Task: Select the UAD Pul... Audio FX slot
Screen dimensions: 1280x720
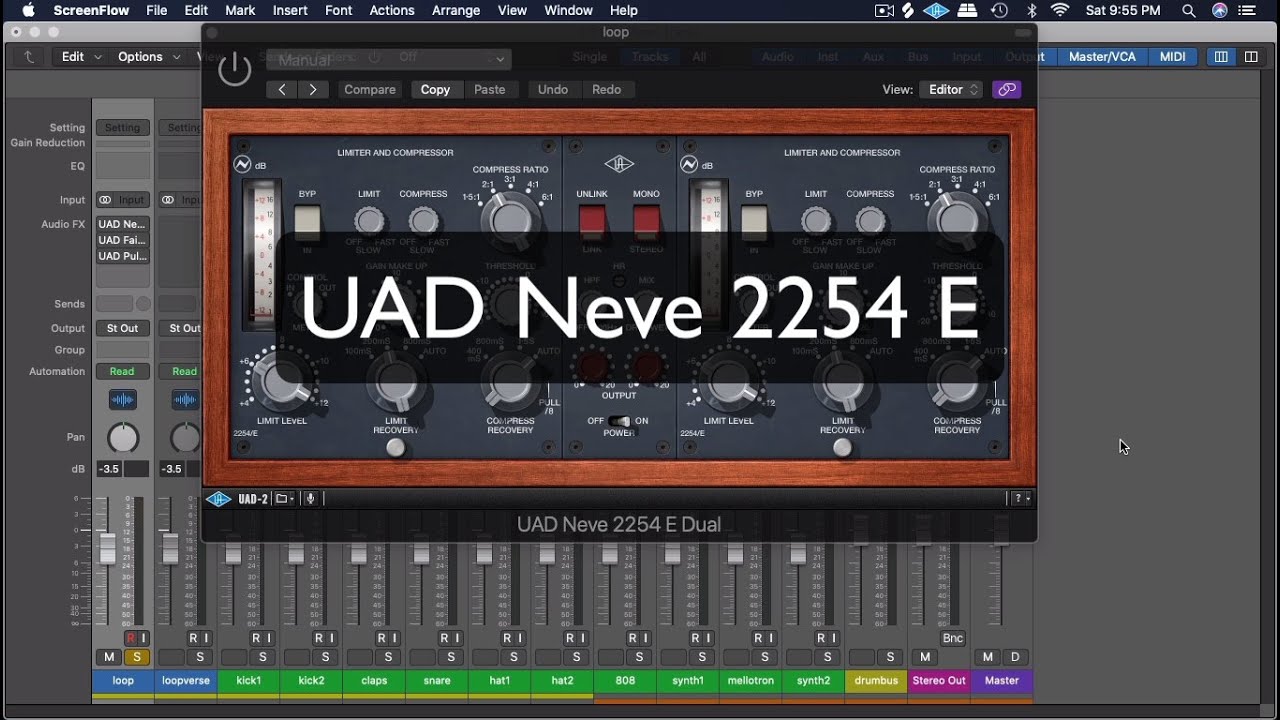Action: point(123,256)
